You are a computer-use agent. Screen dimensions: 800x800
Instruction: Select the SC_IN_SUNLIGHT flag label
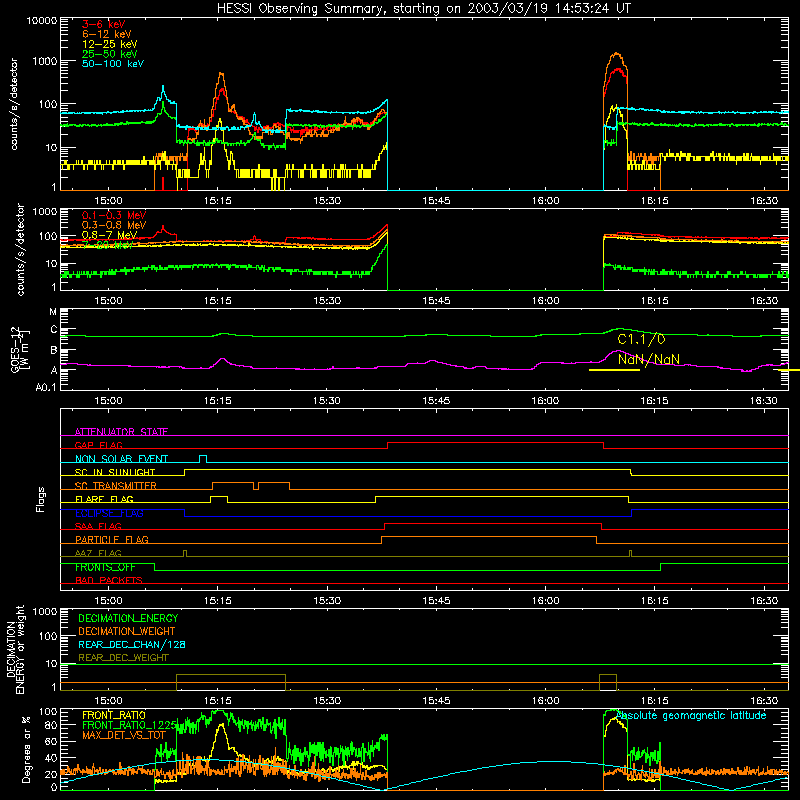click(x=115, y=472)
